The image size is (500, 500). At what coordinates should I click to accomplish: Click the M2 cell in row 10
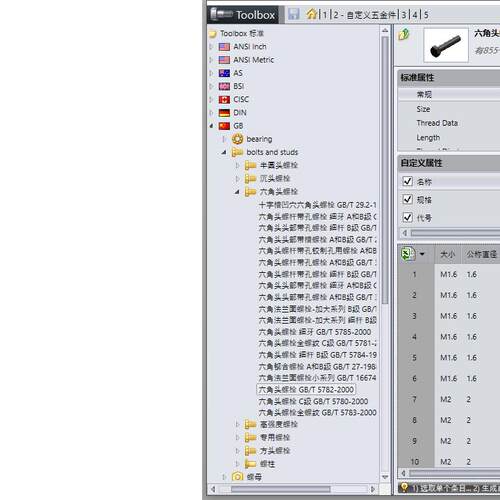click(x=446, y=462)
